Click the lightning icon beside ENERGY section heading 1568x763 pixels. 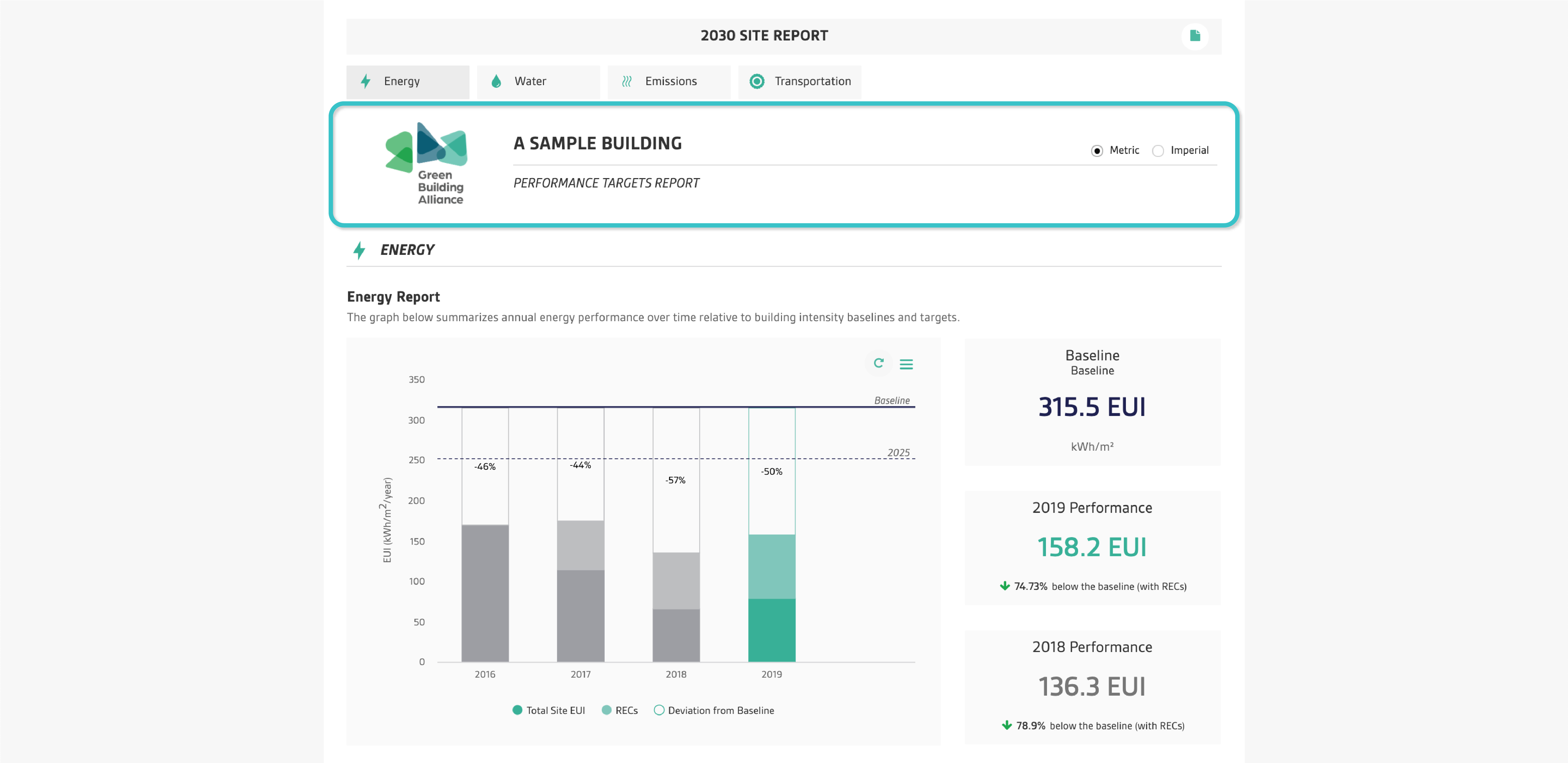[359, 250]
